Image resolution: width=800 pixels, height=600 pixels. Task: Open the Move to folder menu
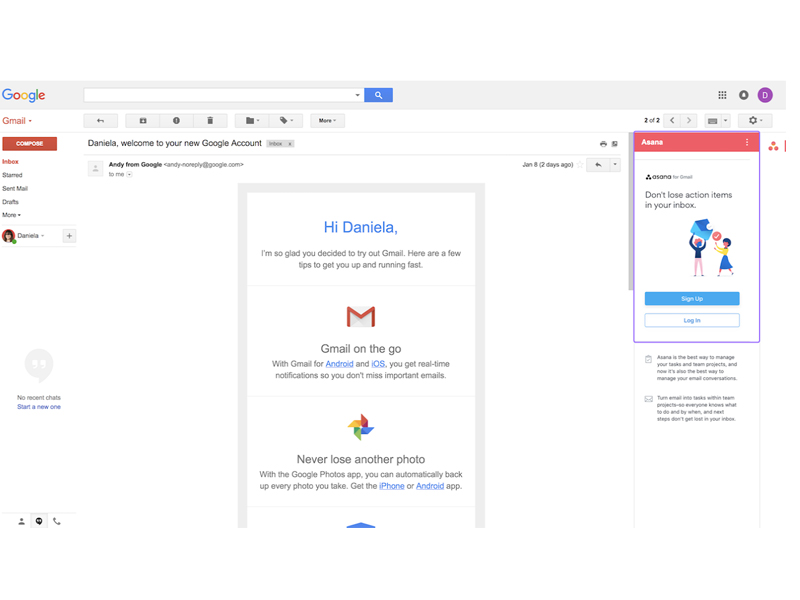coord(252,121)
